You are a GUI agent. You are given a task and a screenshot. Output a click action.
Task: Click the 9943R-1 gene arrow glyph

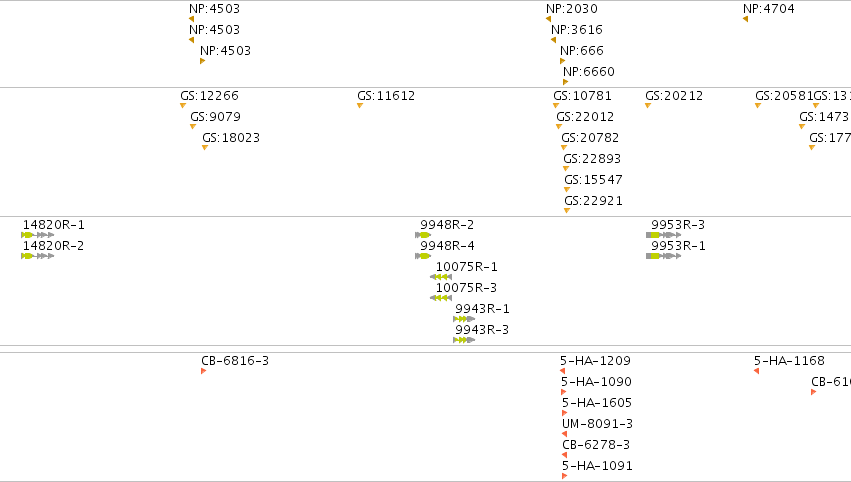pos(464,319)
